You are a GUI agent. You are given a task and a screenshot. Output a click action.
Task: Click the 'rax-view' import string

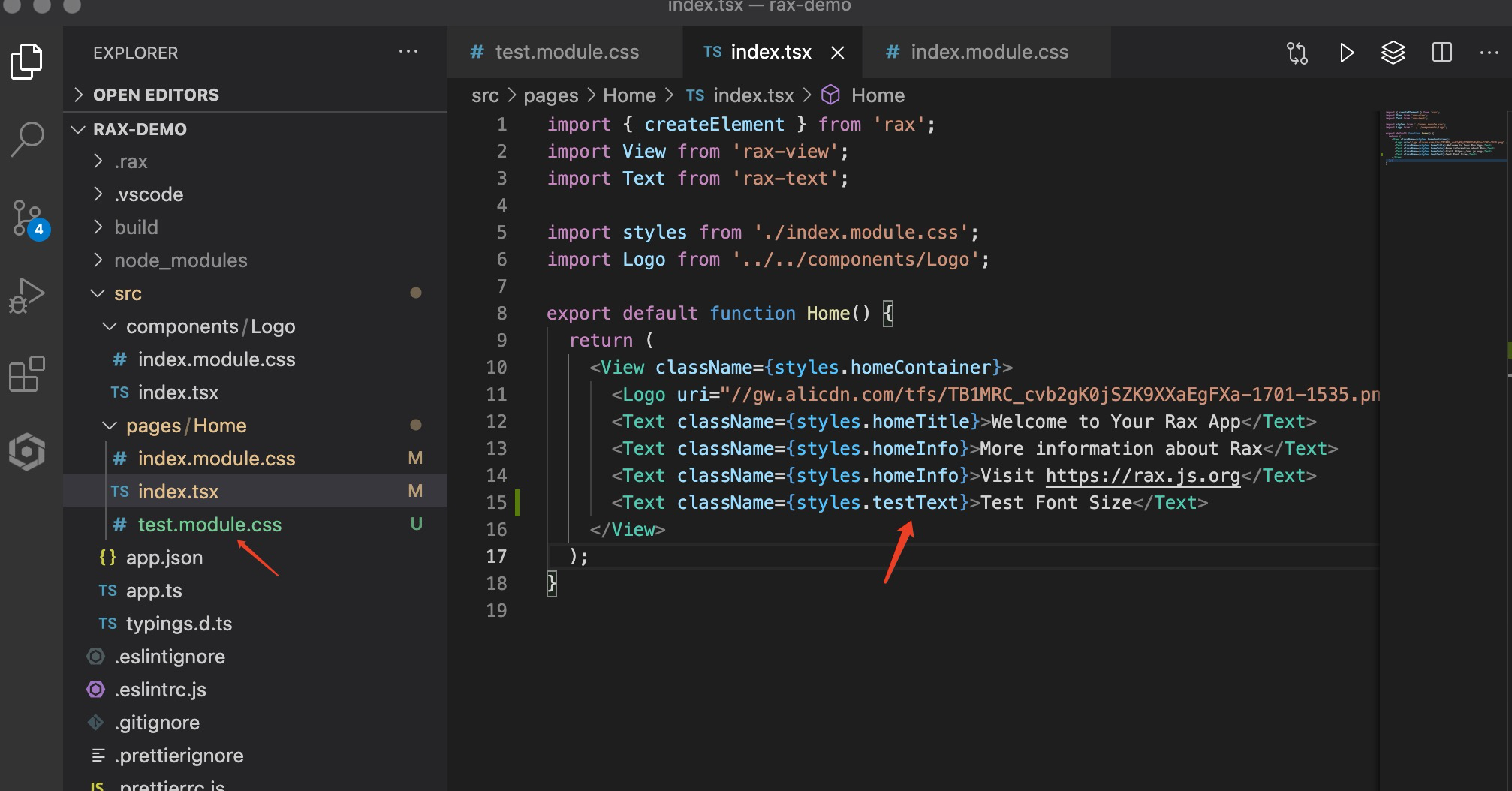[x=785, y=152]
